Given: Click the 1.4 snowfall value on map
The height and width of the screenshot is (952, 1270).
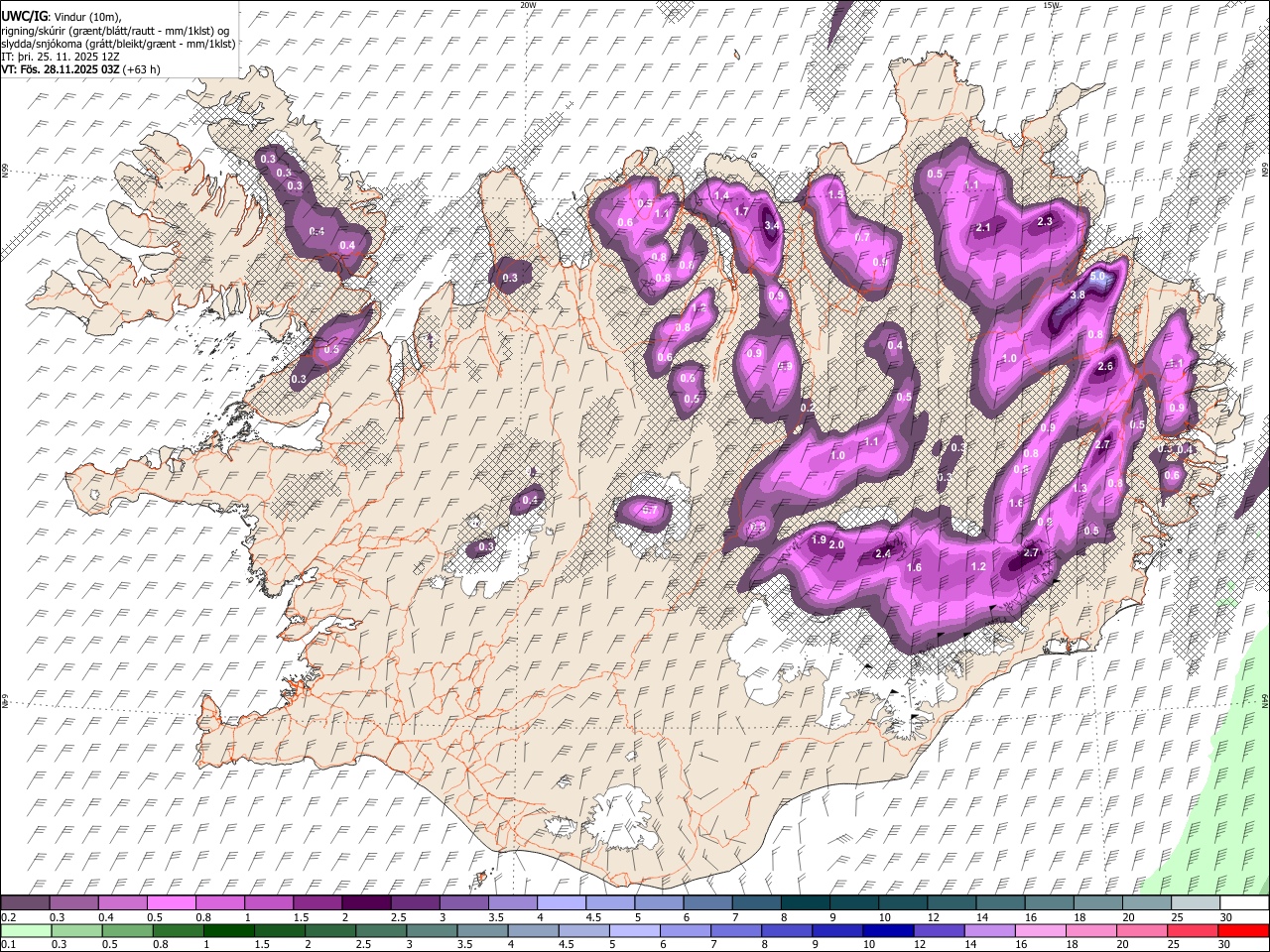Looking at the screenshot, I should [x=721, y=196].
